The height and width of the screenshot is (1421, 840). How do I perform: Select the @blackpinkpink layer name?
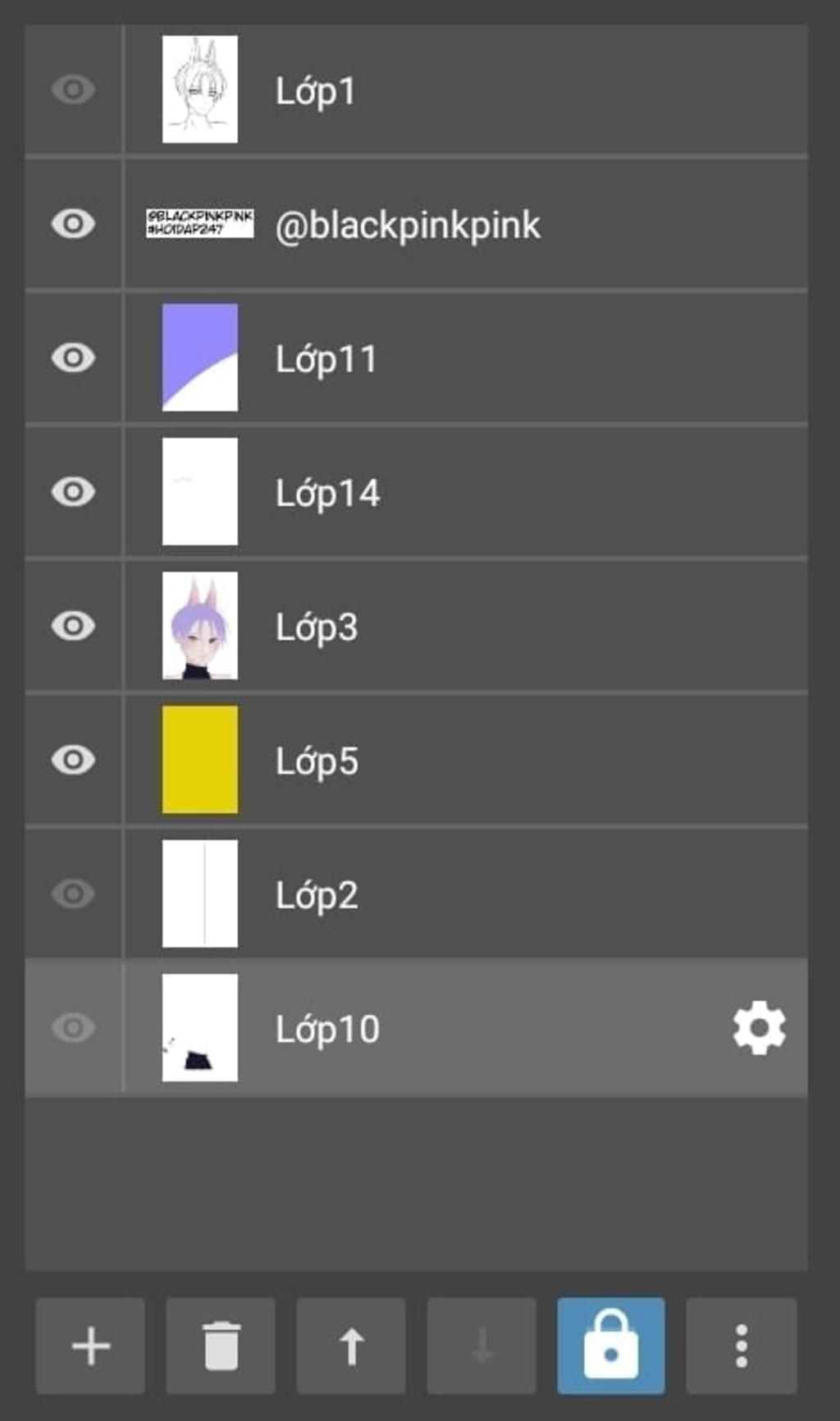point(408,226)
